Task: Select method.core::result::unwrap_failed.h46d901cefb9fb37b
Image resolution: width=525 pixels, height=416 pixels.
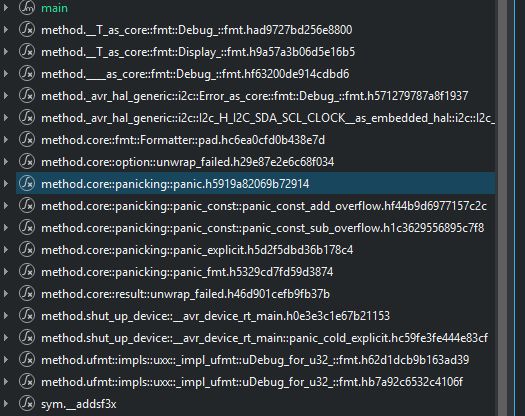Action: (185, 294)
